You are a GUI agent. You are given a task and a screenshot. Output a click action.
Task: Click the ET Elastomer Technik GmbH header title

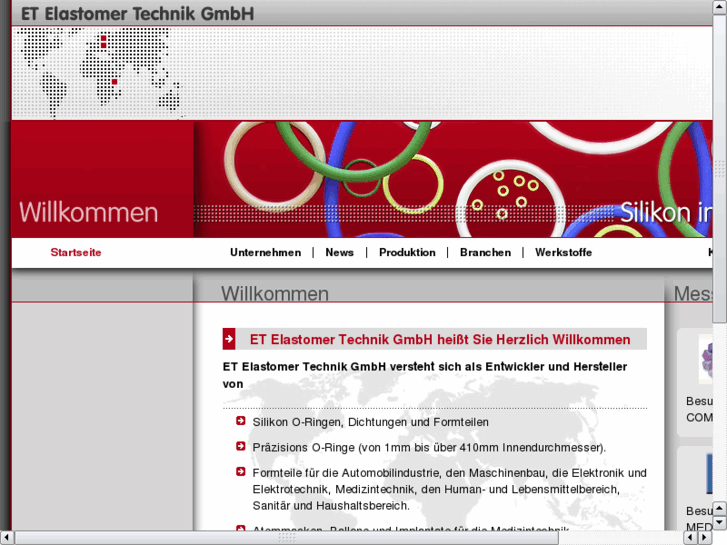138,14
